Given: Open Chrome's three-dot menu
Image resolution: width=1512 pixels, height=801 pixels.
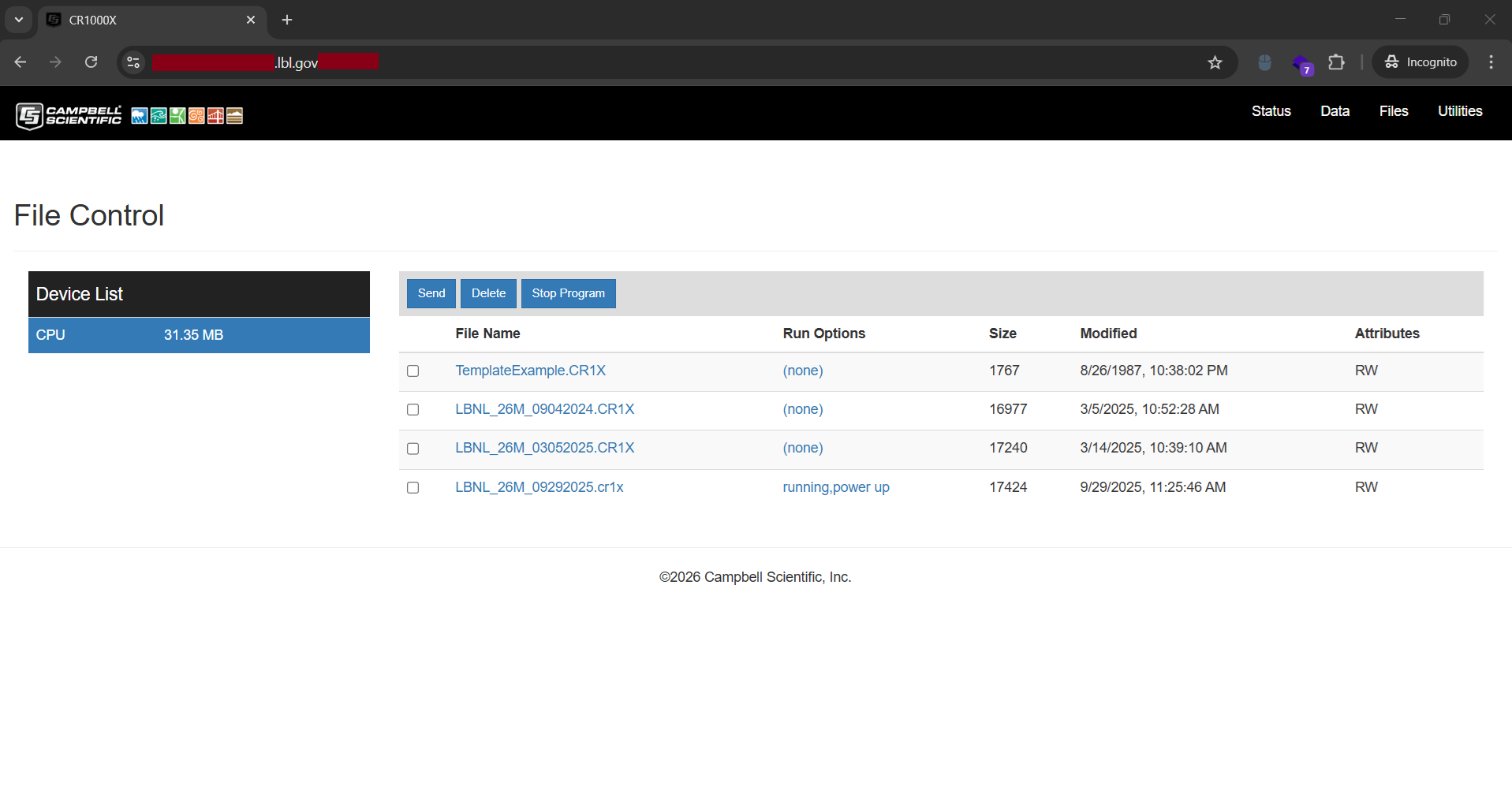Looking at the screenshot, I should point(1491,62).
